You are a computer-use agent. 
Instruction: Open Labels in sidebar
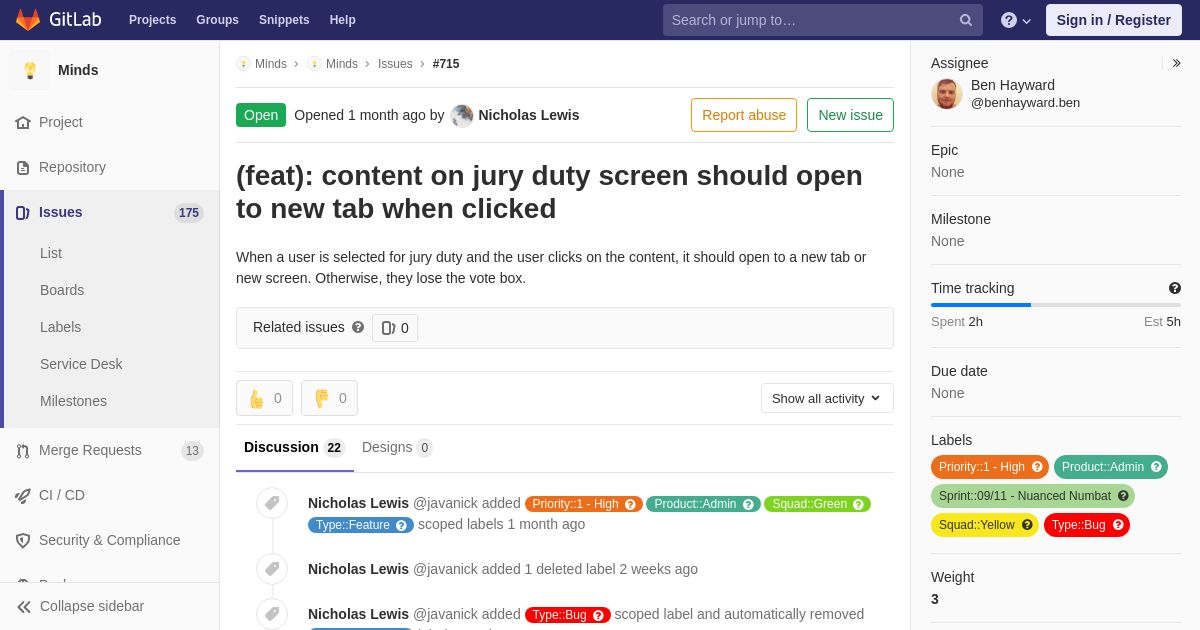click(x=60, y=327)
